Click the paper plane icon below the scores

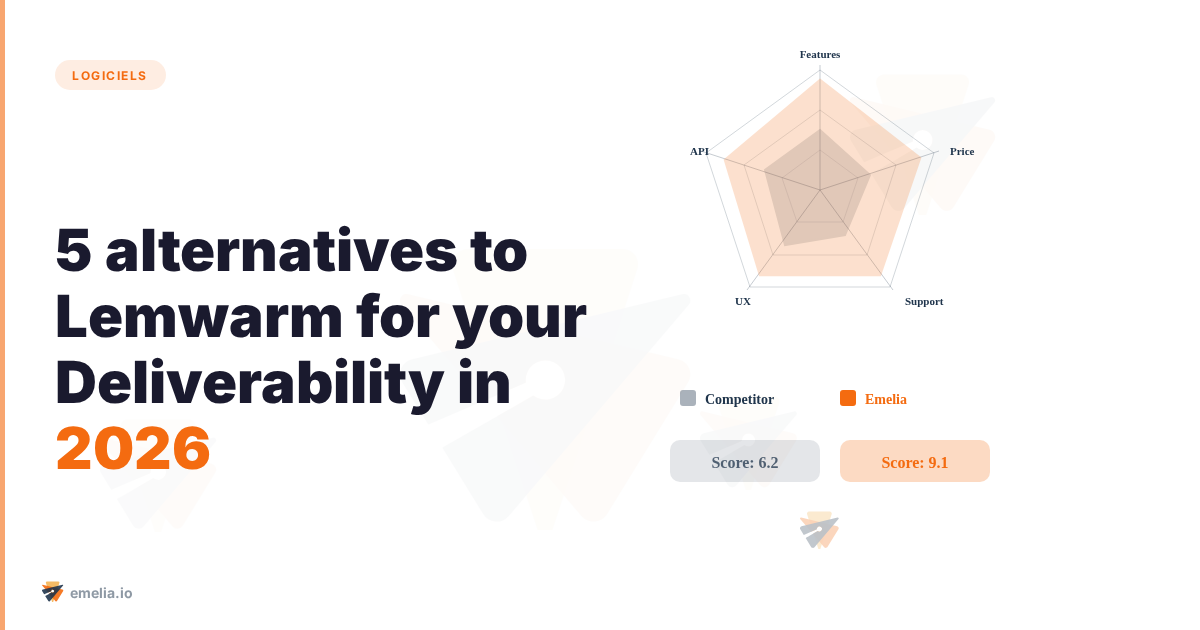(x=819, y=530)
